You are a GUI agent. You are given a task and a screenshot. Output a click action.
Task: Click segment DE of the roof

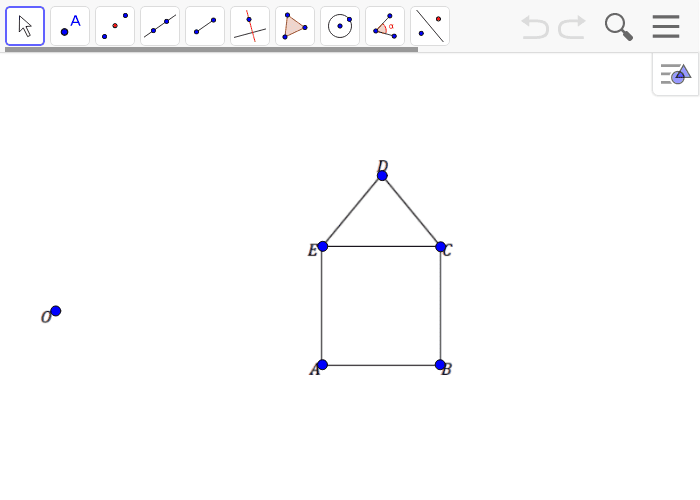[352, 211]
